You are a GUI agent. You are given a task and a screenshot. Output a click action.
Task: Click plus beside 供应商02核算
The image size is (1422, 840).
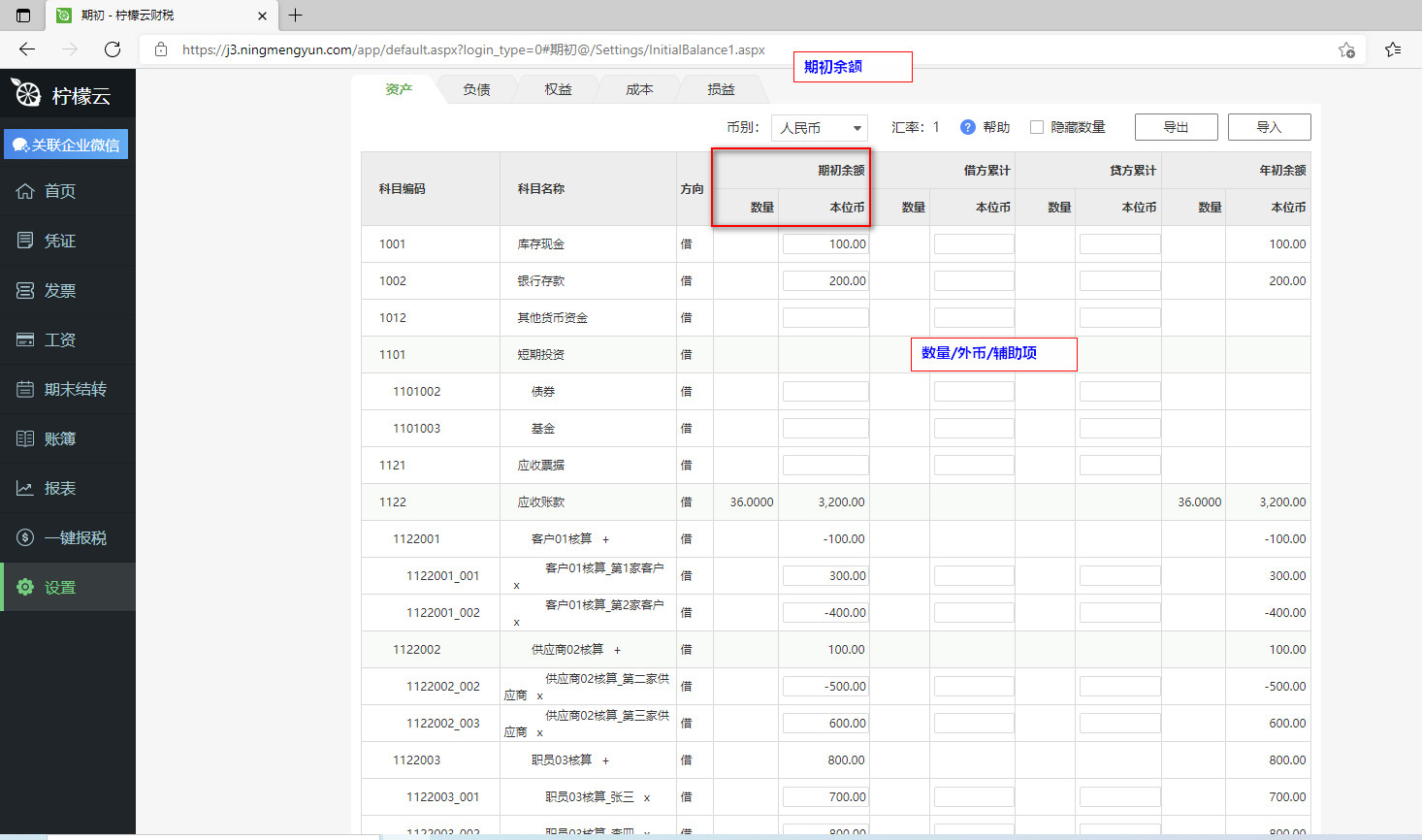617,650
